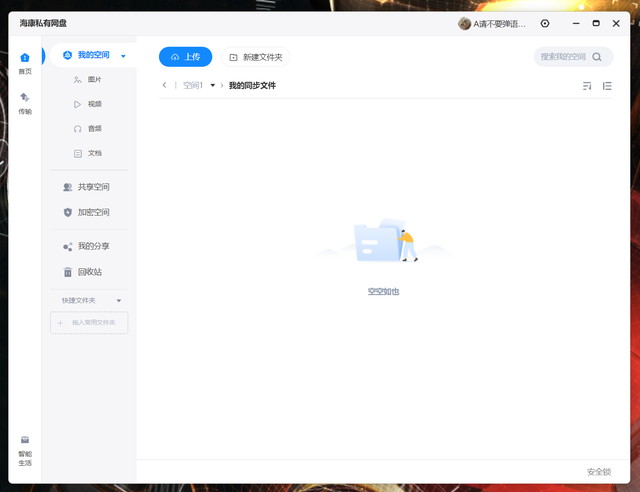Select 视频 category
The height and width of the screenshot is (492, 640).
(x=87, y=104)
